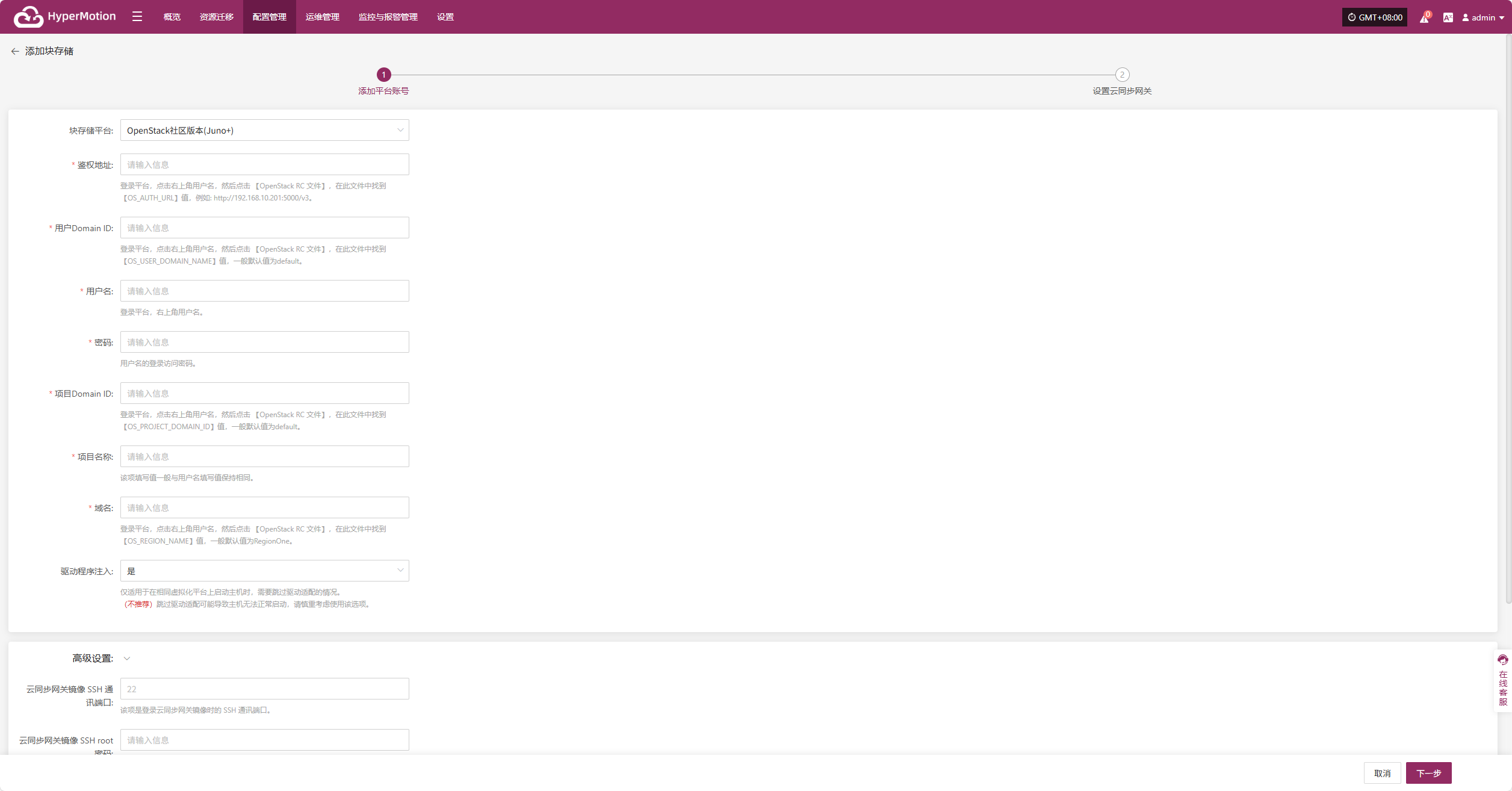This screenshot has width=1512, height=791.
Task: Collapse the 高级设置 section chevron
Action: click(x=127, y=659)
